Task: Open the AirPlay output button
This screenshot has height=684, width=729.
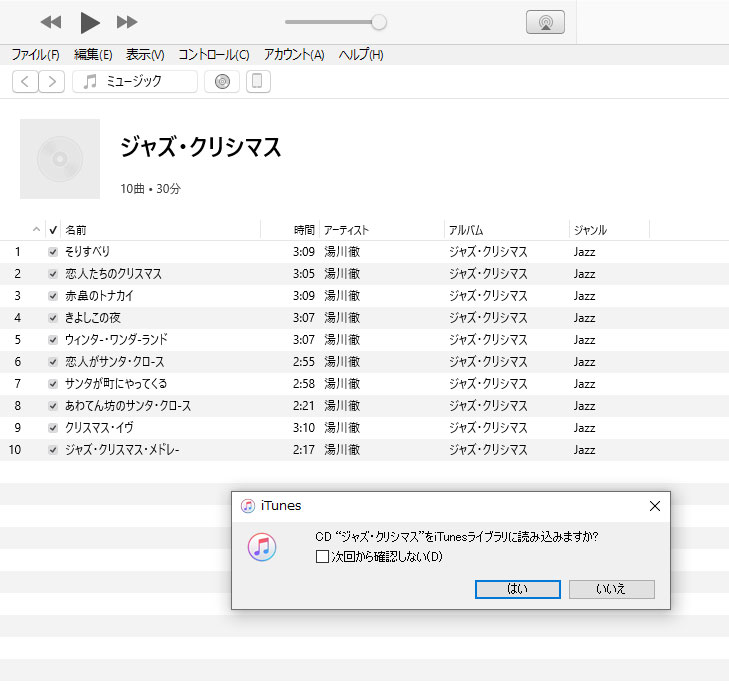Action: coord(545,22)
